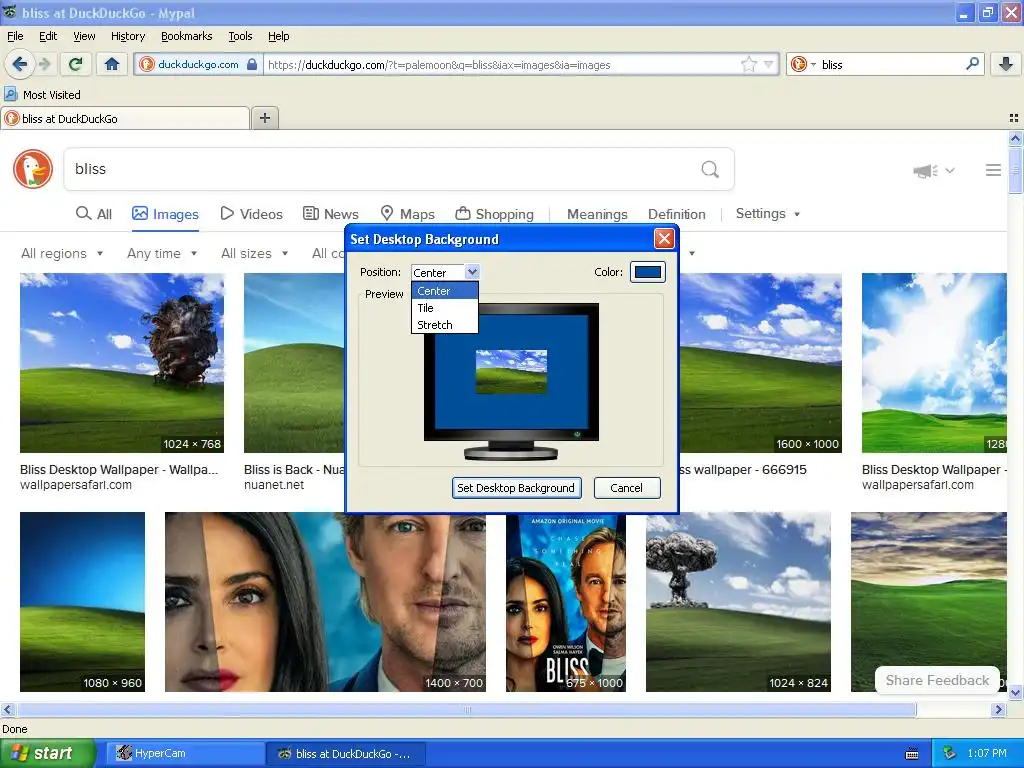The image size is (1024, 768).
Task: Open the DuckDuckGo Settings dropdown
Action: pos(767,214)
